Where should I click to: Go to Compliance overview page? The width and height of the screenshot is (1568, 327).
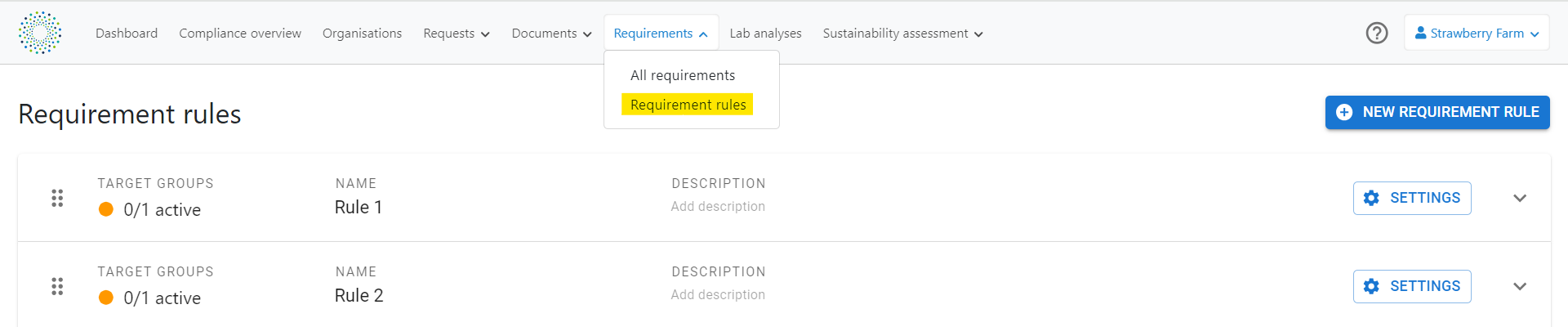(x=240, y=34)
